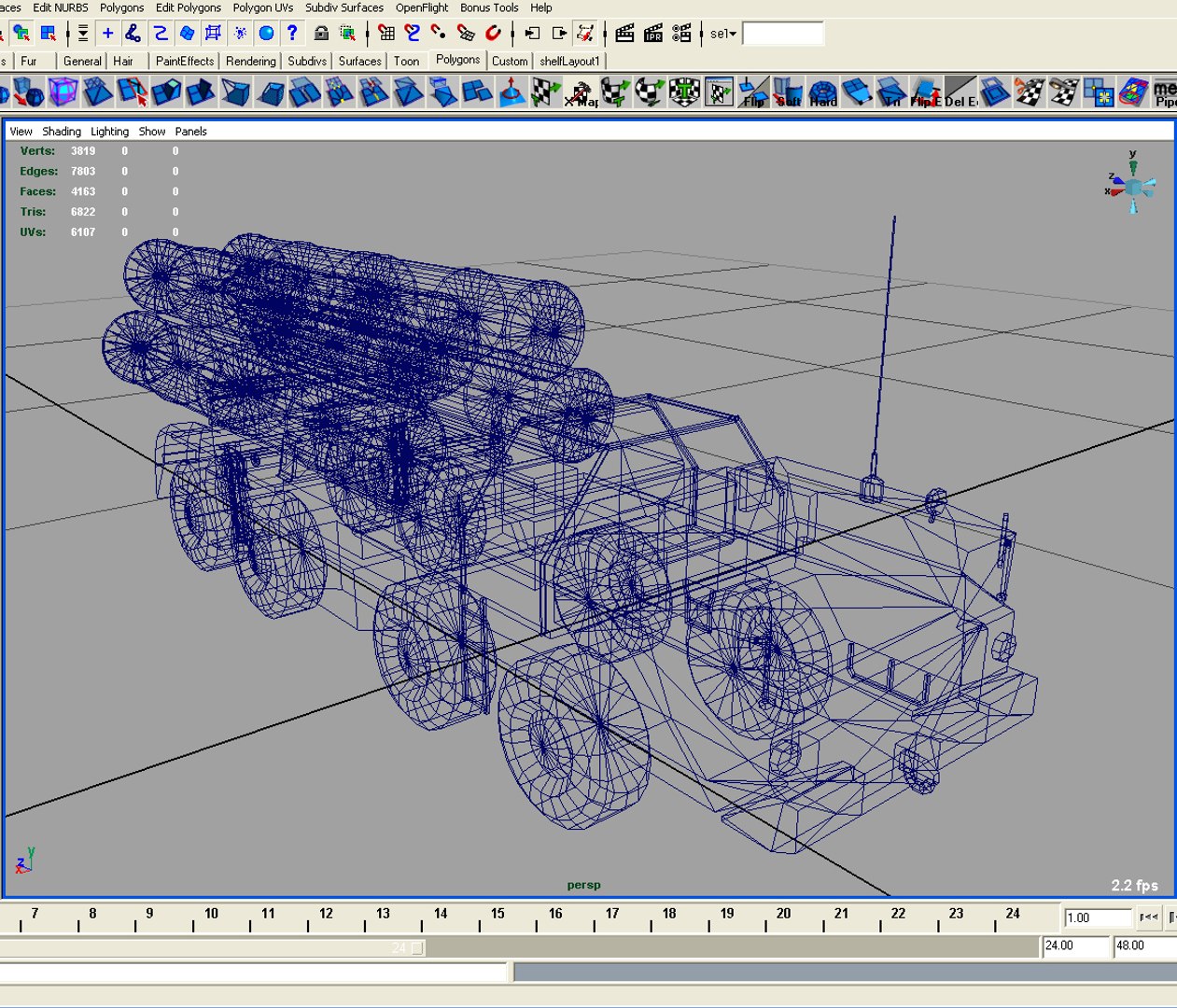The width and height of the screenshot is (1177, 1008).
Task: Open the Subdiv Surfaces menu
Action: (344, 7)
